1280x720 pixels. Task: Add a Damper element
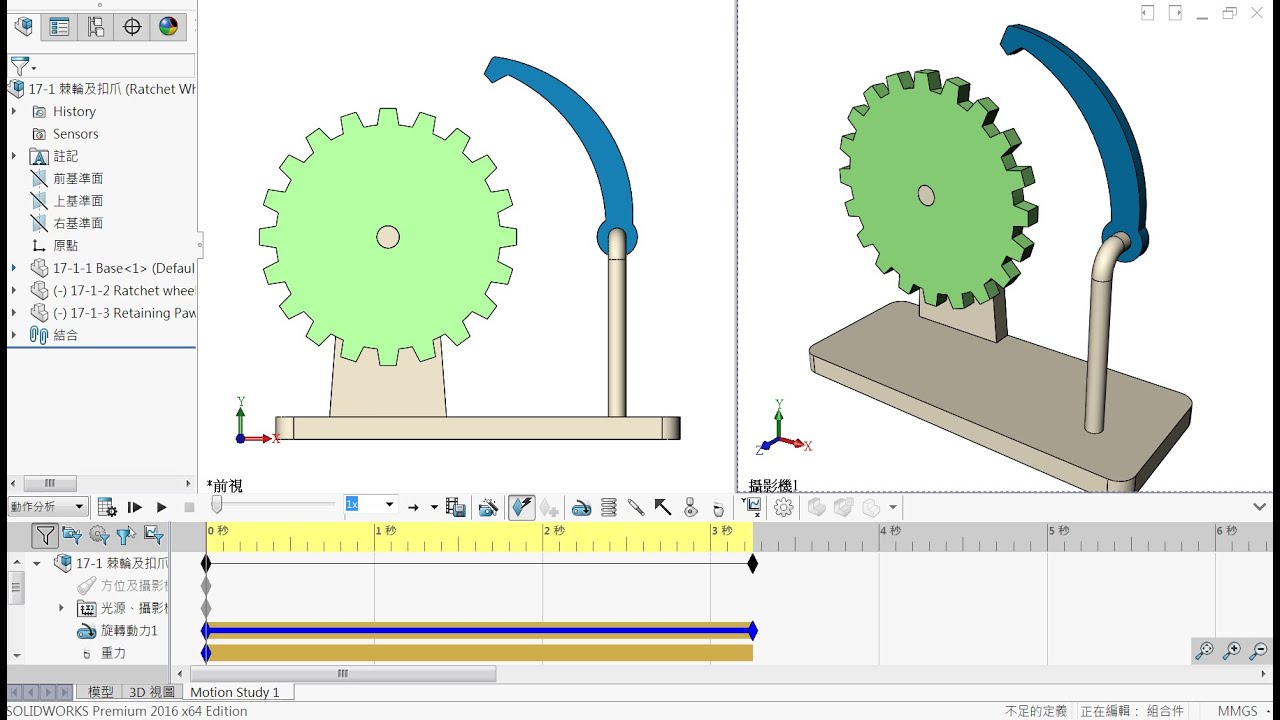click(x=636, y=508)
